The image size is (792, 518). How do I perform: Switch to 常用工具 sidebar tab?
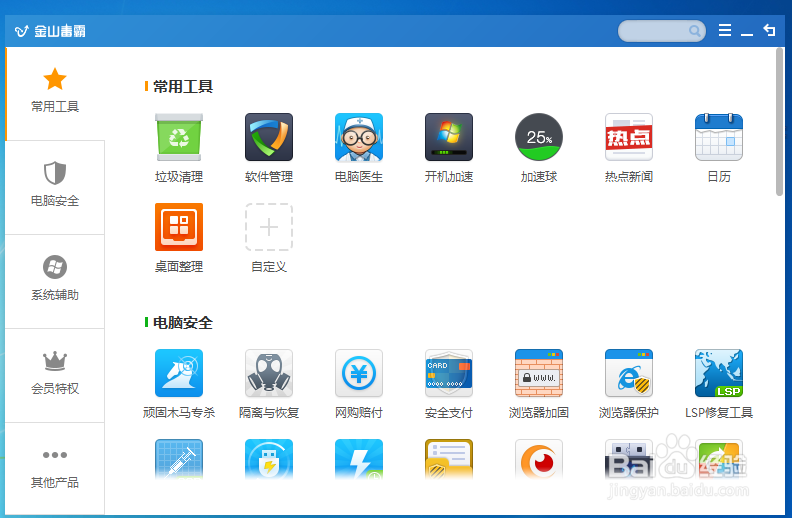(x=55, y=93)
